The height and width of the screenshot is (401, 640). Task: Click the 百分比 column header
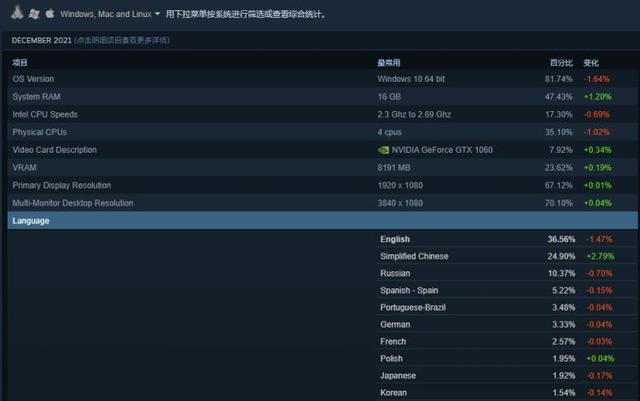click(x=561, y=63)
